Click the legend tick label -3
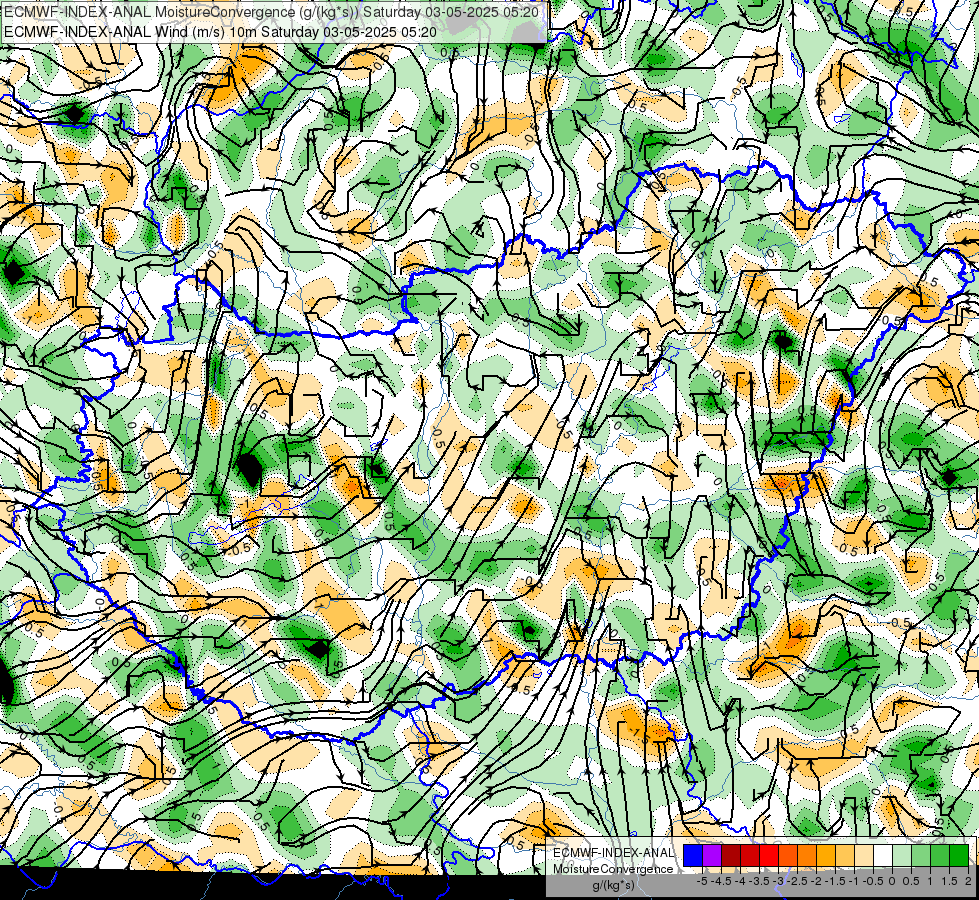 click(x=779, y=881)
